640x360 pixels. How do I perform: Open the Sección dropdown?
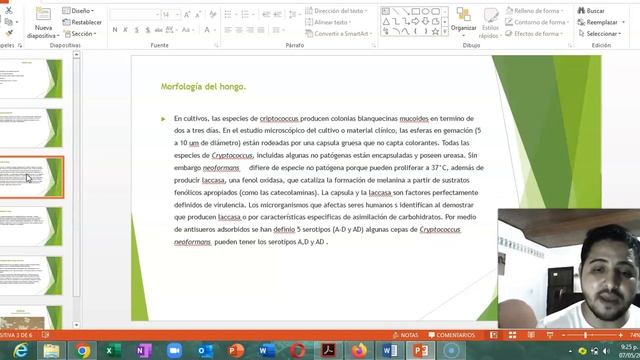coord(80,33)
